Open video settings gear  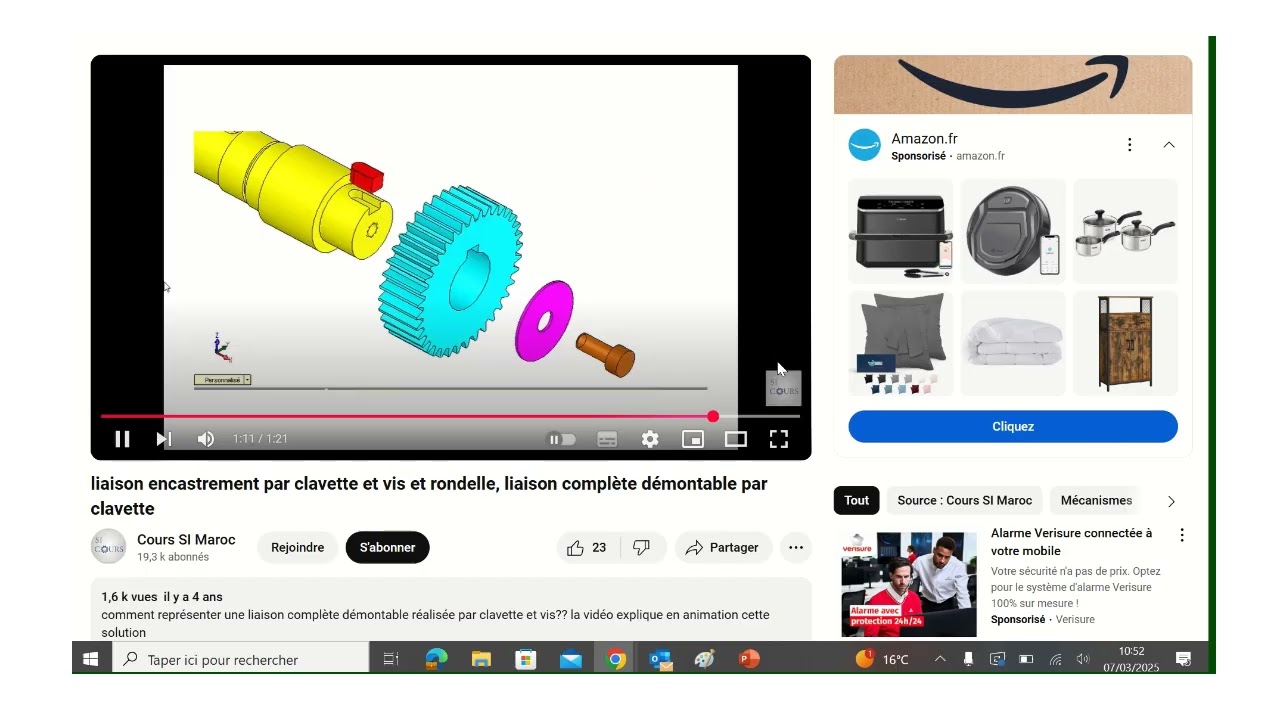(x=650, y=439)
